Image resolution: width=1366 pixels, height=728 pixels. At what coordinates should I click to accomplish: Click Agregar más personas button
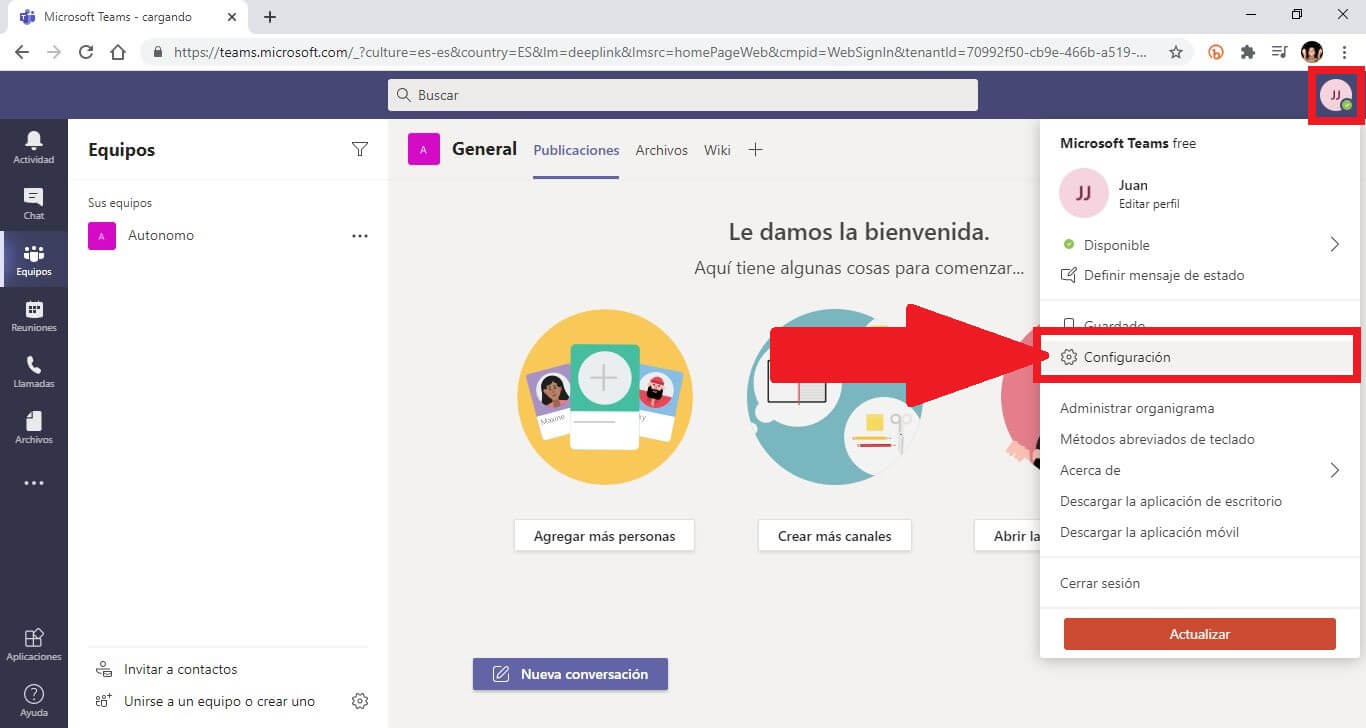tap(604, 536)
